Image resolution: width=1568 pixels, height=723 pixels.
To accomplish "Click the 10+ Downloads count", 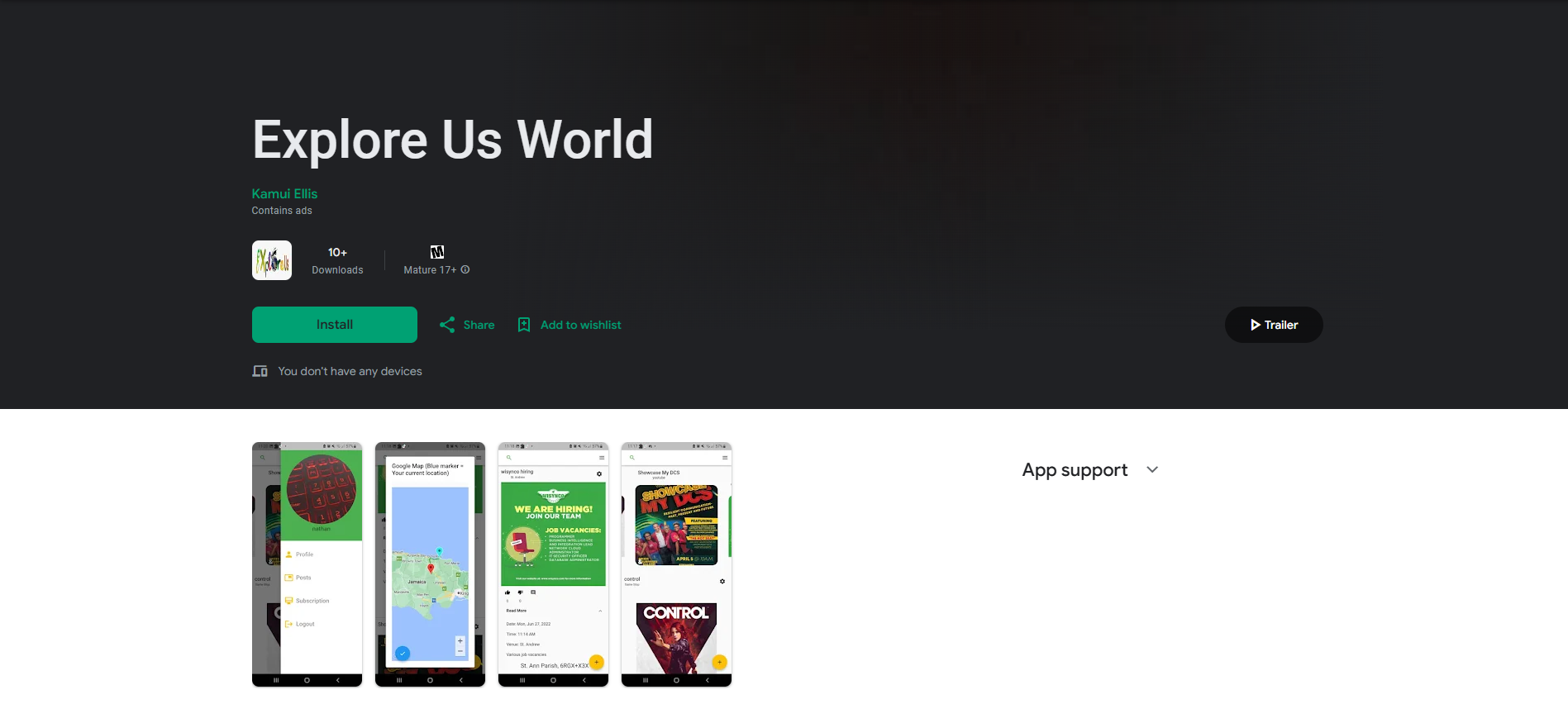I will 337,260.
